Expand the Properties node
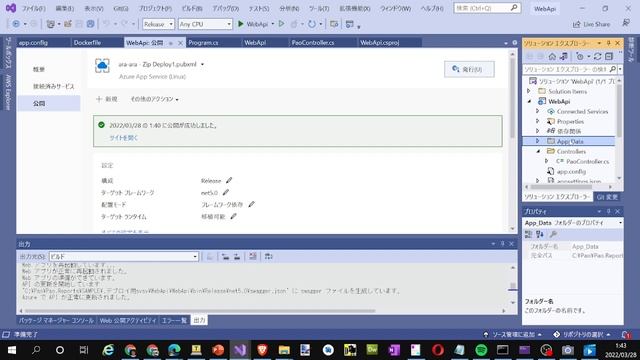This screenshot has height=360, width=640. pos(538,121)
